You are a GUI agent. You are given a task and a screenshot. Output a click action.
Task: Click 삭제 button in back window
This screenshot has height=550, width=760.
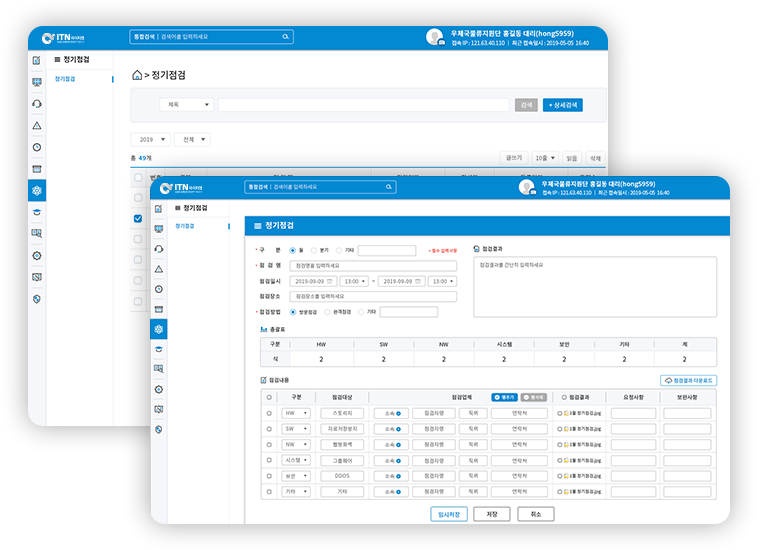point(595,158)
